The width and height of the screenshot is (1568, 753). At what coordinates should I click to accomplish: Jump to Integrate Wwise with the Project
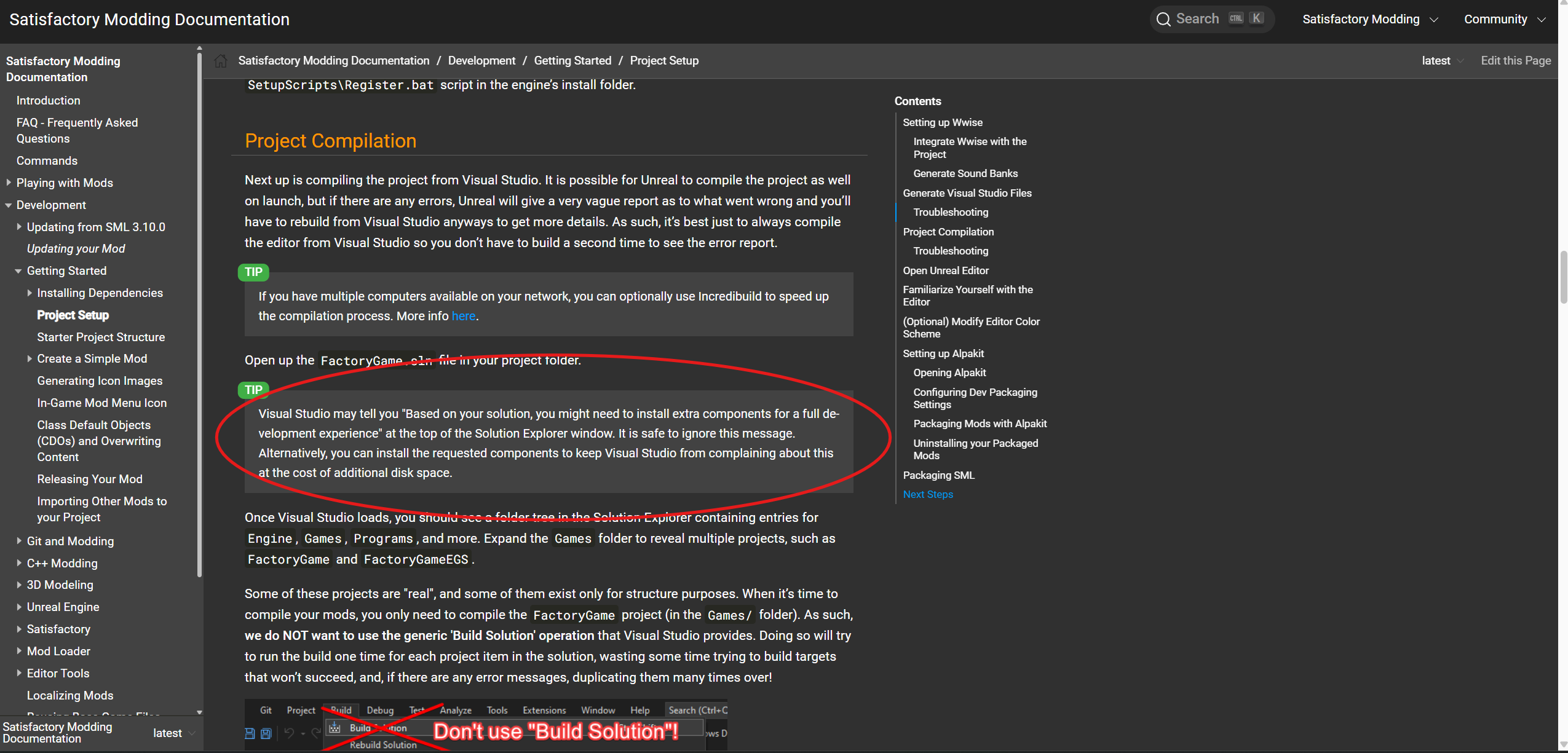point(970,148)
